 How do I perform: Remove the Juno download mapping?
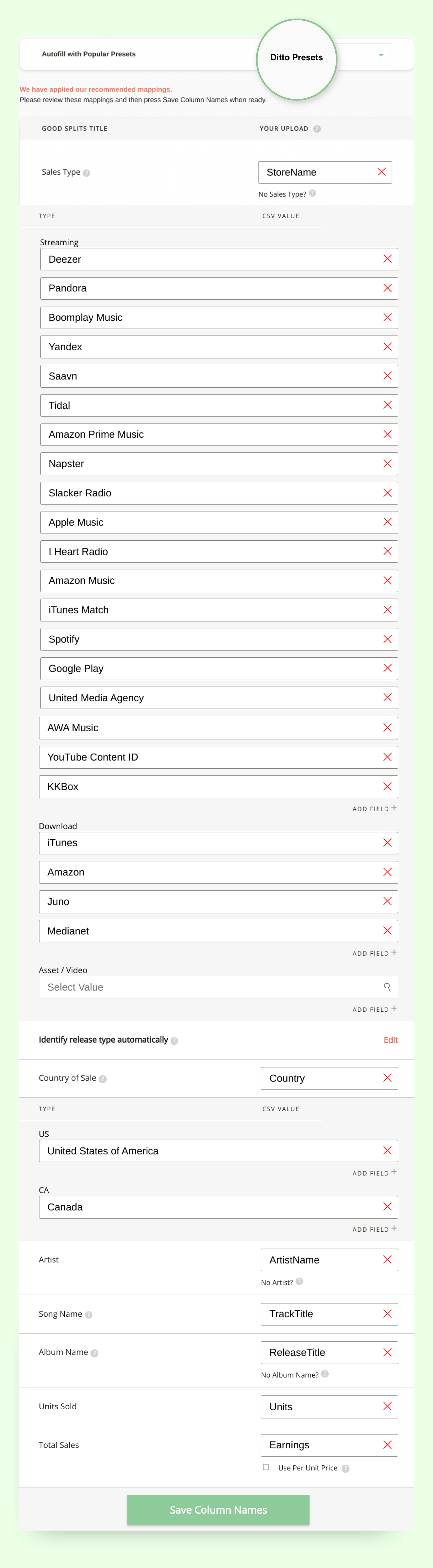coord(387,901)
